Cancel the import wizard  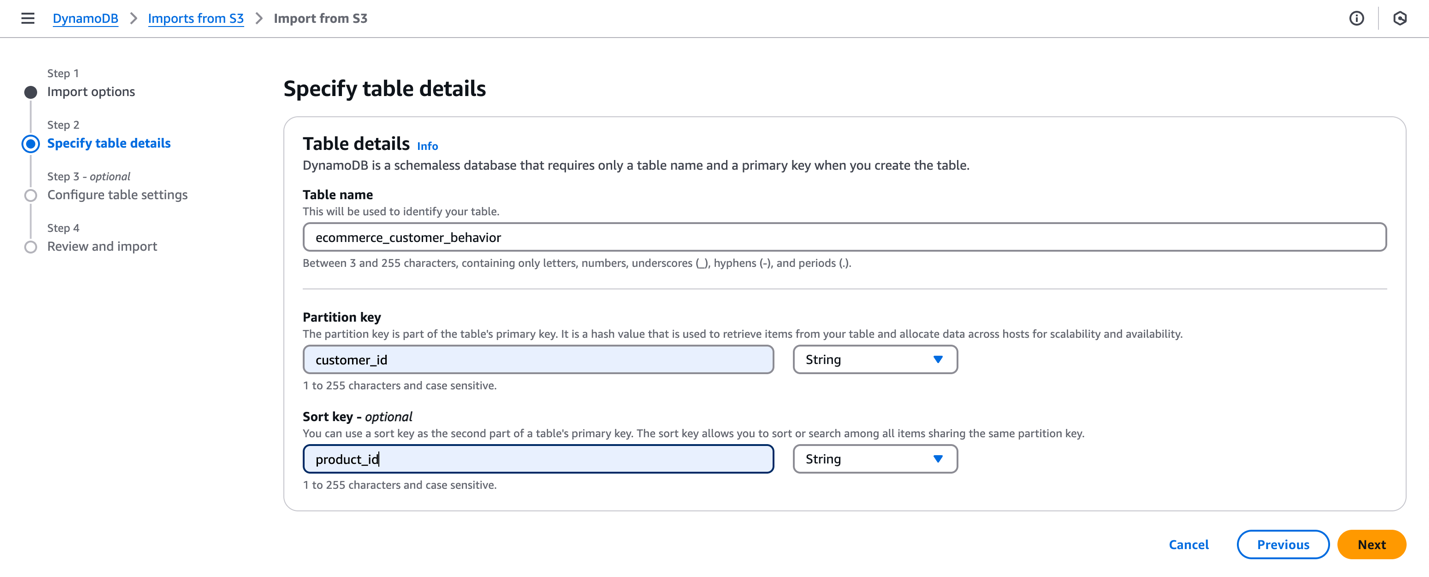click(x=1188, y=545)
